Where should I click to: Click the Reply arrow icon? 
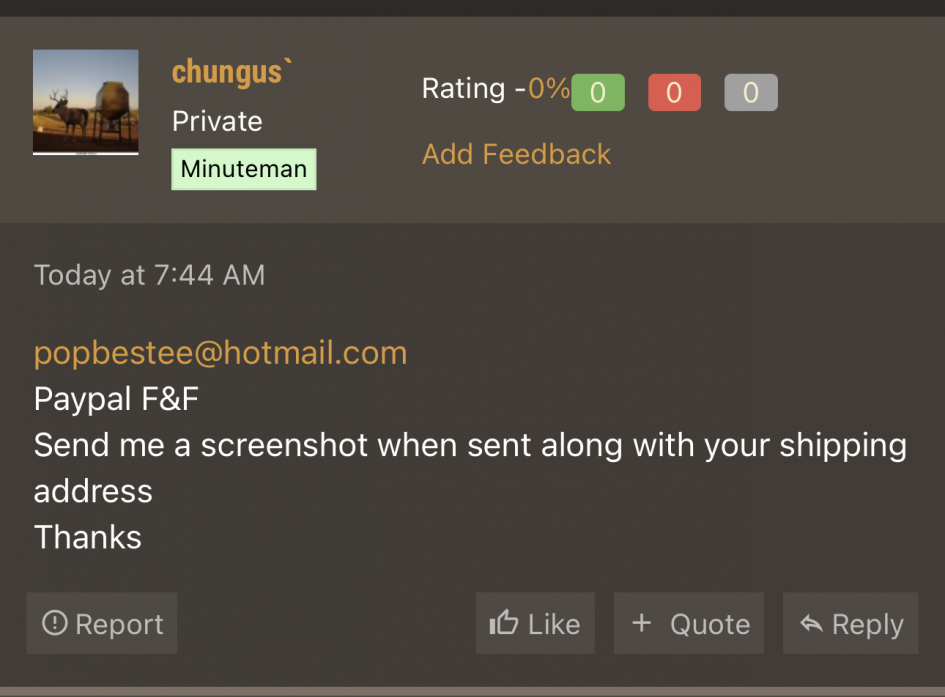pos(811,624)
